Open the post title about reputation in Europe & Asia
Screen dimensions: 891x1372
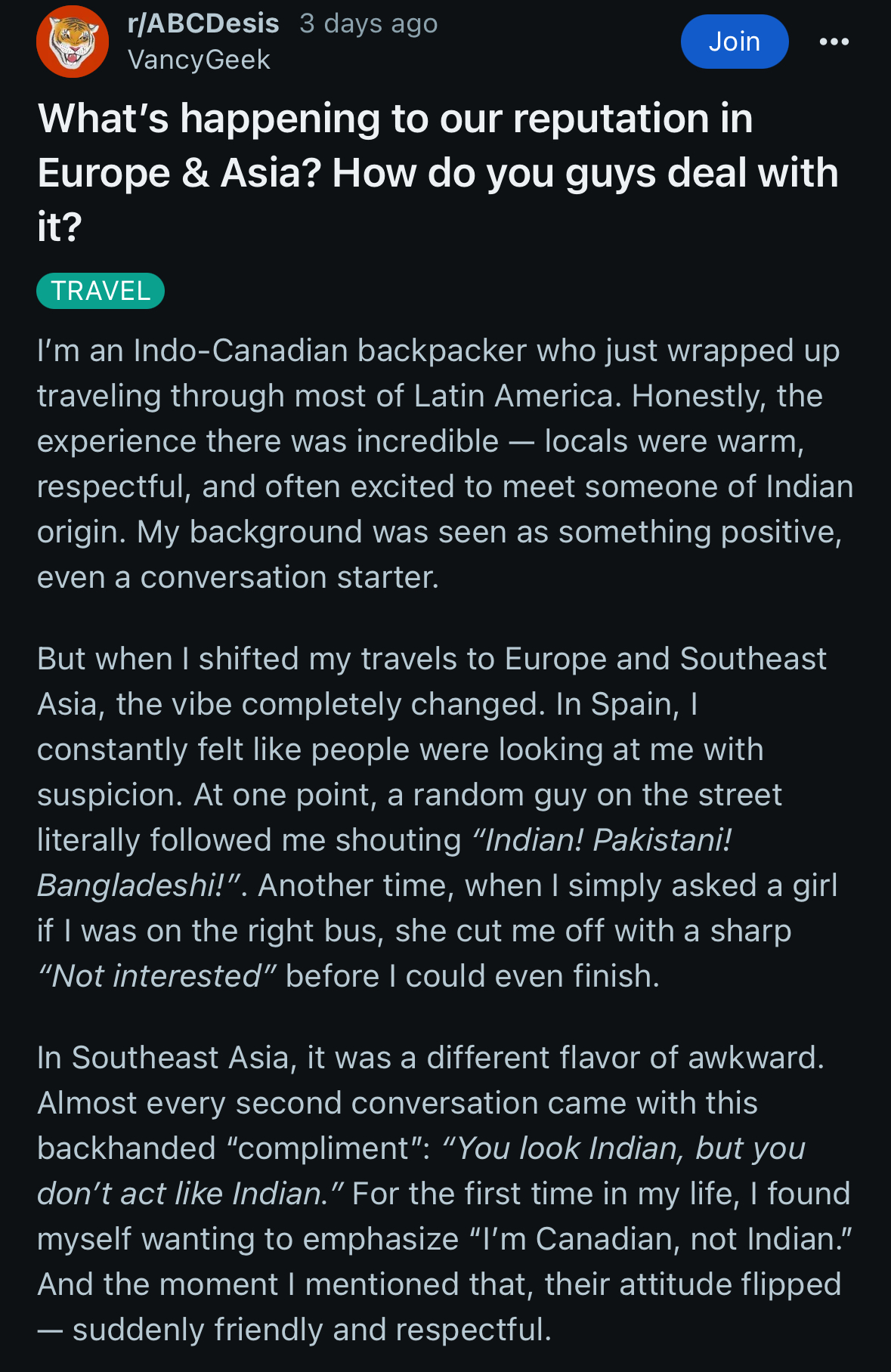point(438,173)
